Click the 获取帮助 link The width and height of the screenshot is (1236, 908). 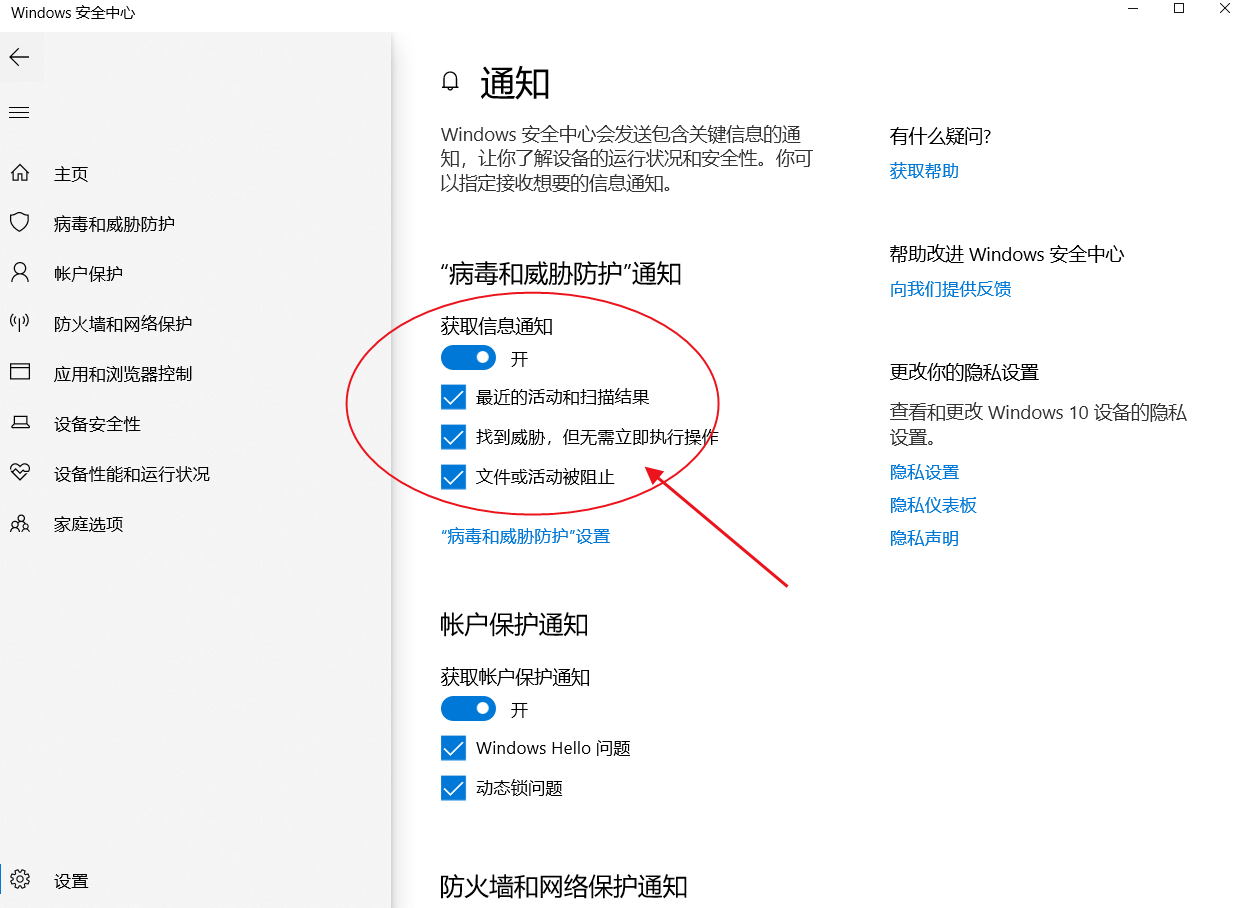click(x=924, y=171)
